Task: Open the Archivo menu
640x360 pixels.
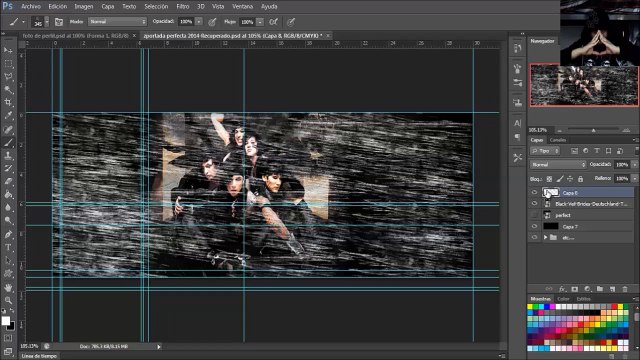Action: tap(31, 7)
